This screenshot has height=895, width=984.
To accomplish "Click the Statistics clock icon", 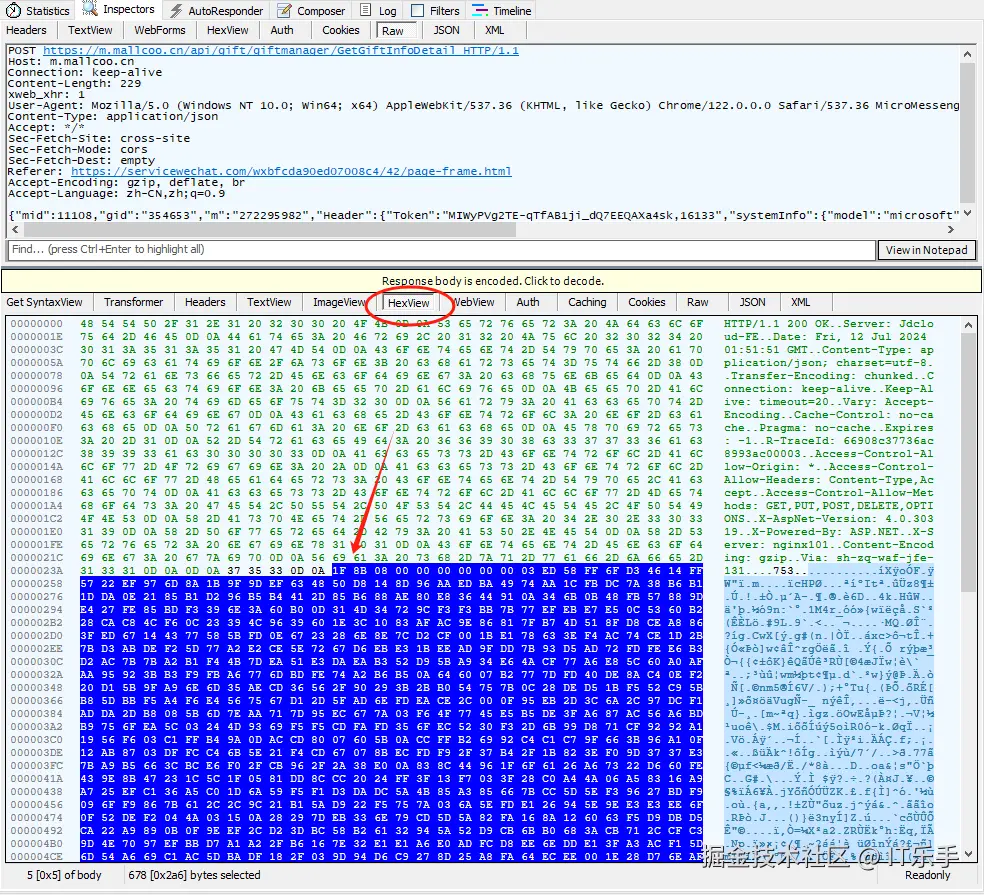I will click(13, 11).
